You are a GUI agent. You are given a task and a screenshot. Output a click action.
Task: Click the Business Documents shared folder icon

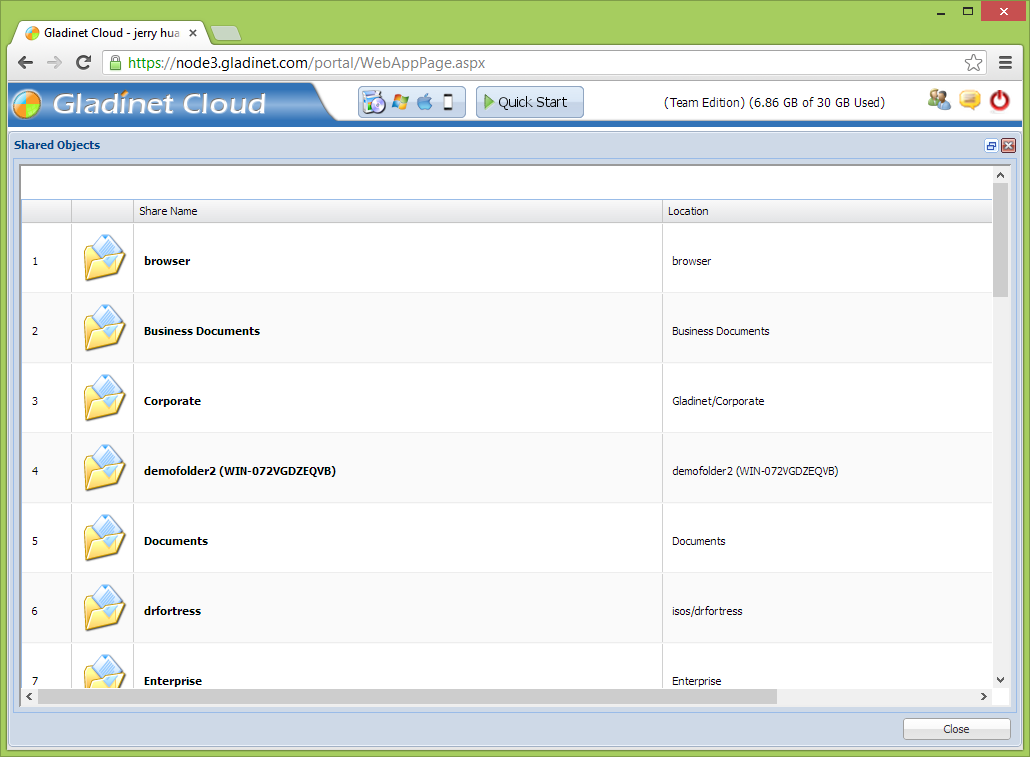coord(103,328)
